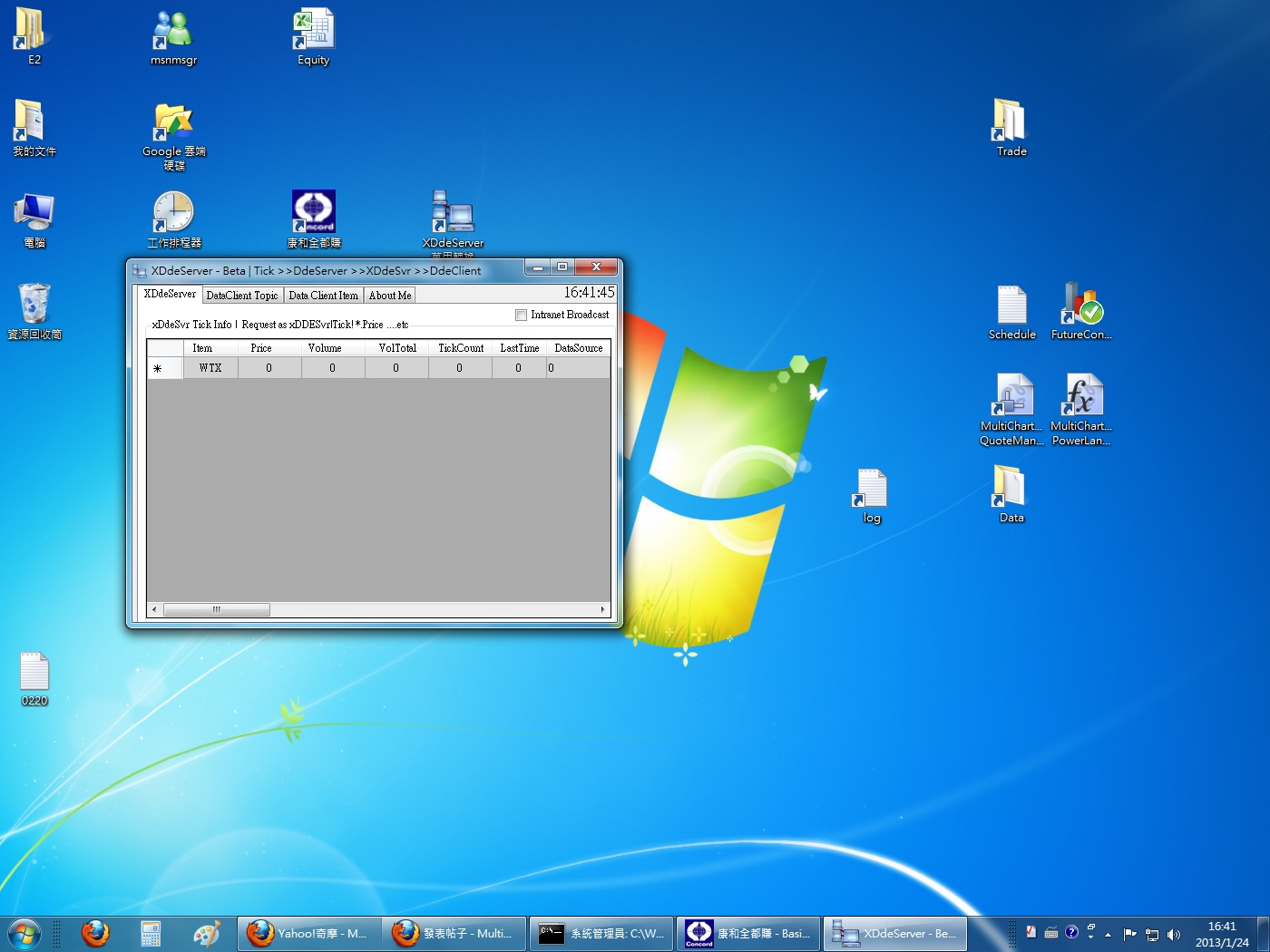Minimize the XDdeServer window
Image resolution: width=1270 pixels, height=952 pixels.
click(x=537, y=267)
